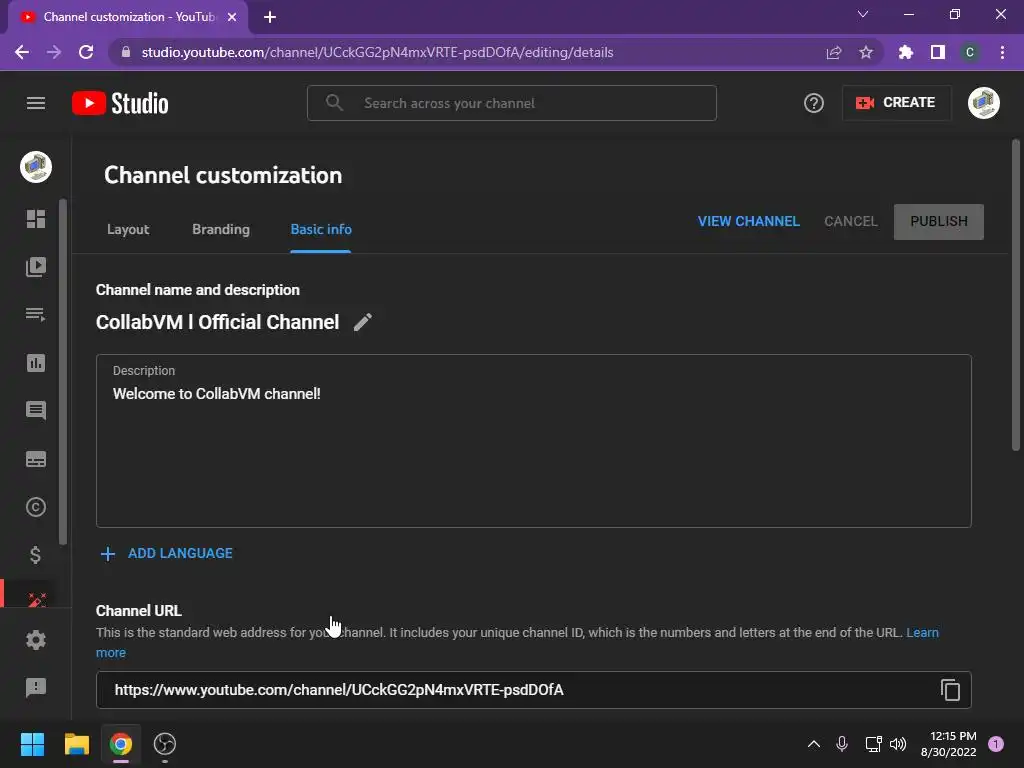
Task: Open Dashboard from sidebar
Action: coord(36,219)
